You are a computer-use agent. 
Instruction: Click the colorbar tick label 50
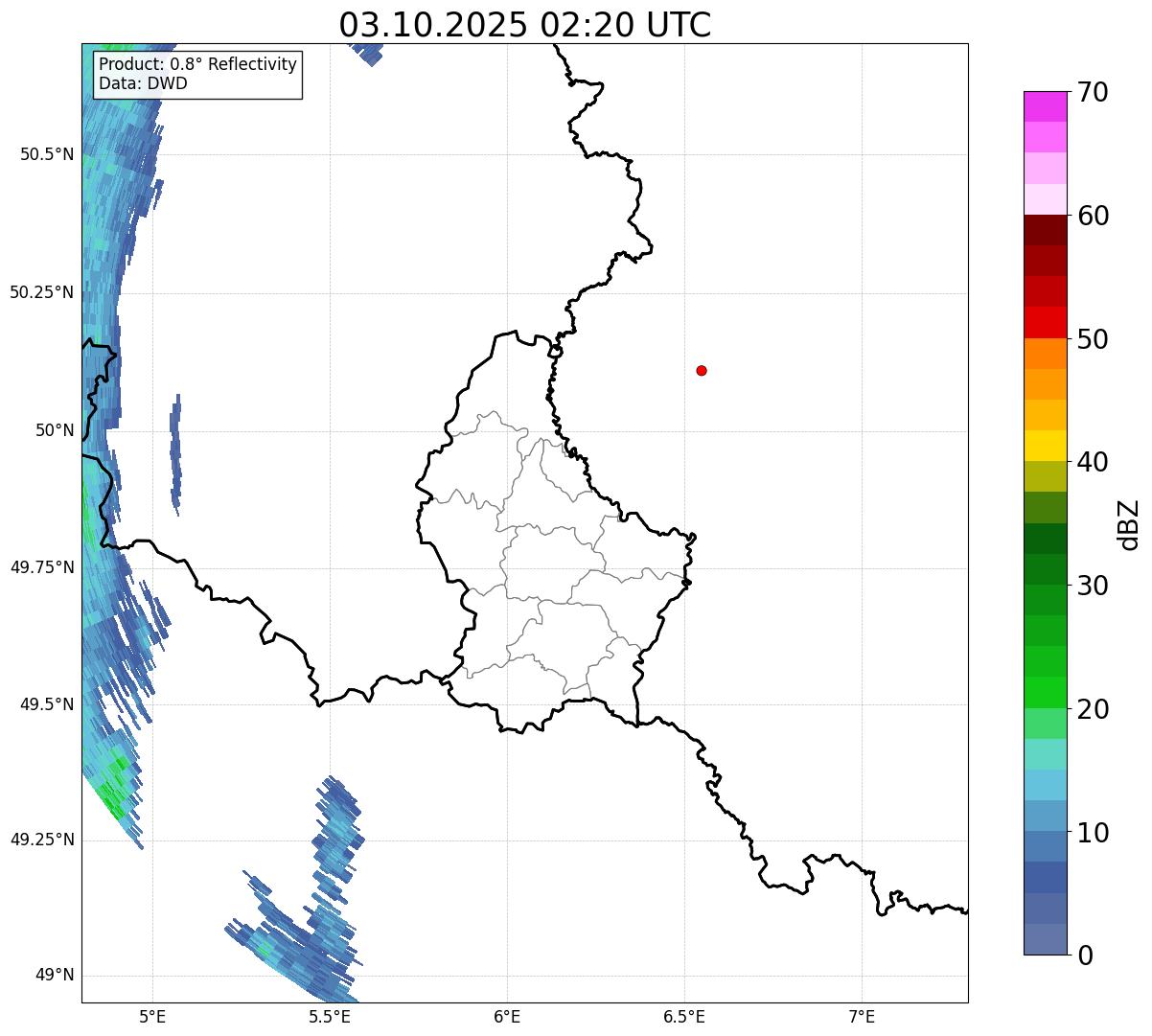click(x=1094, y=339)
